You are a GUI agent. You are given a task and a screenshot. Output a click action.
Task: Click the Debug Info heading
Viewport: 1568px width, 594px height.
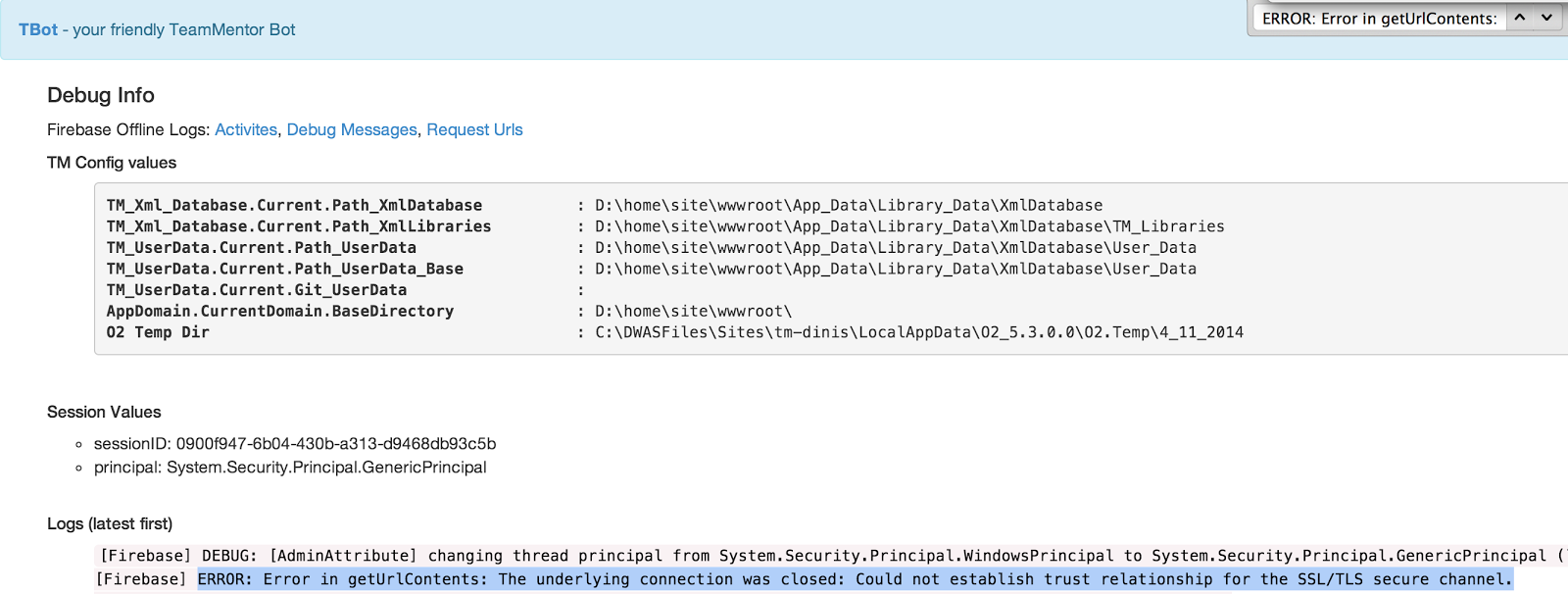[101, 95]
